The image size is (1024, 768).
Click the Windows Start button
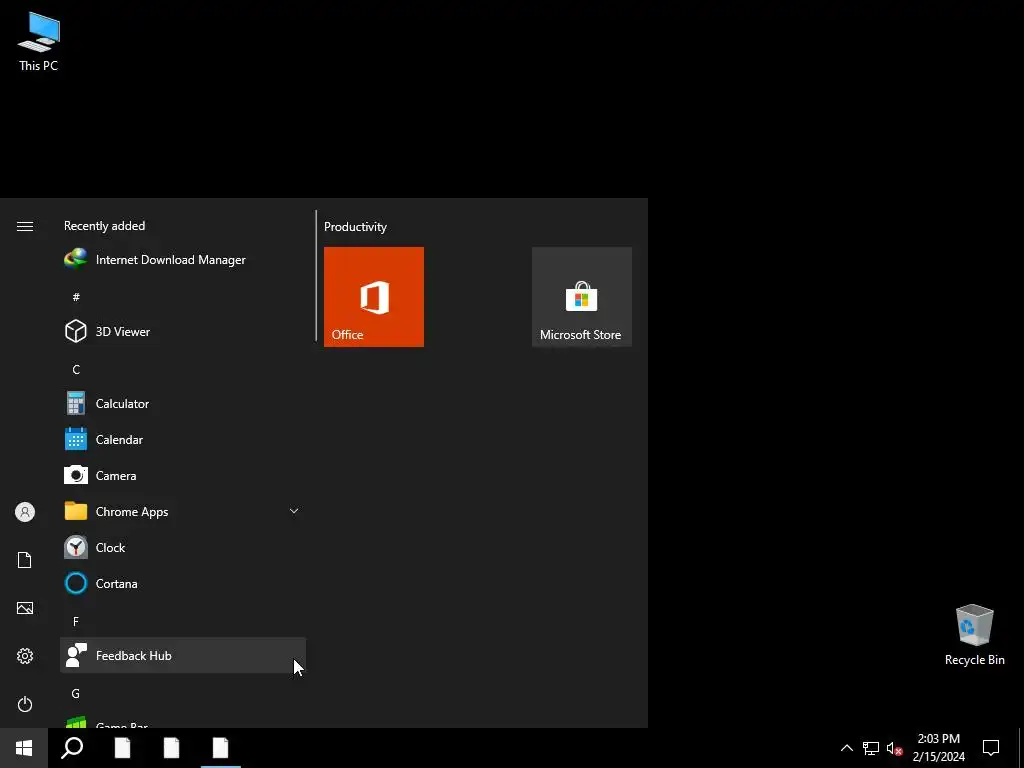[x=24, y=748]
